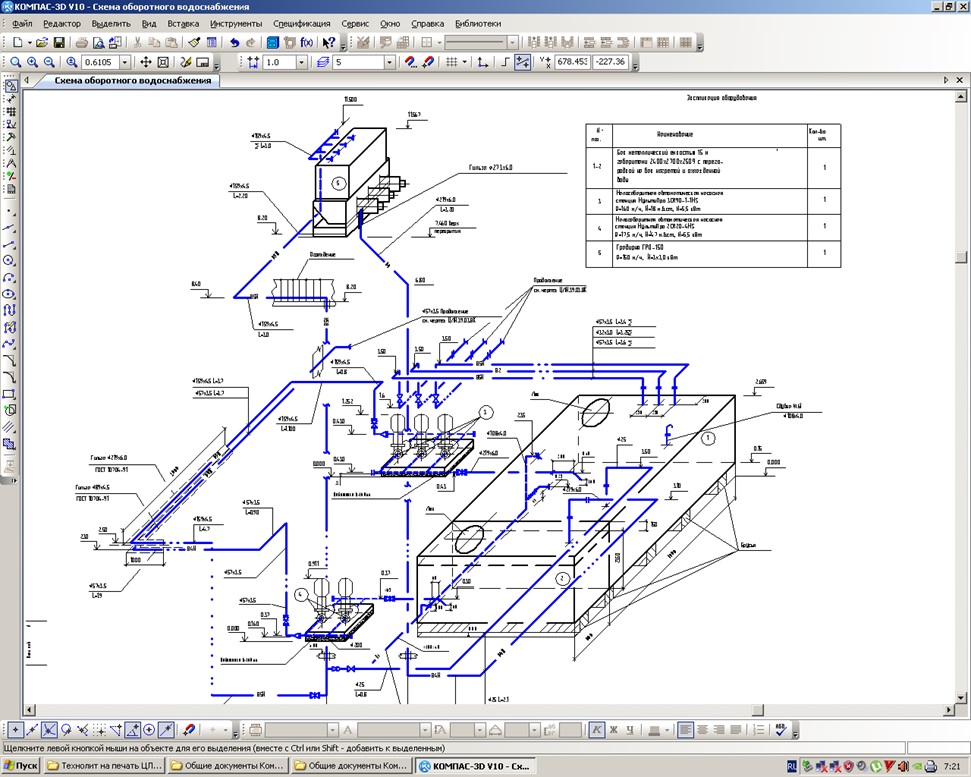Click the horizontal scrollbar thumb
The height and width of the screenshot is (777, 971).
pyautogui.click(x=758, y=710)
